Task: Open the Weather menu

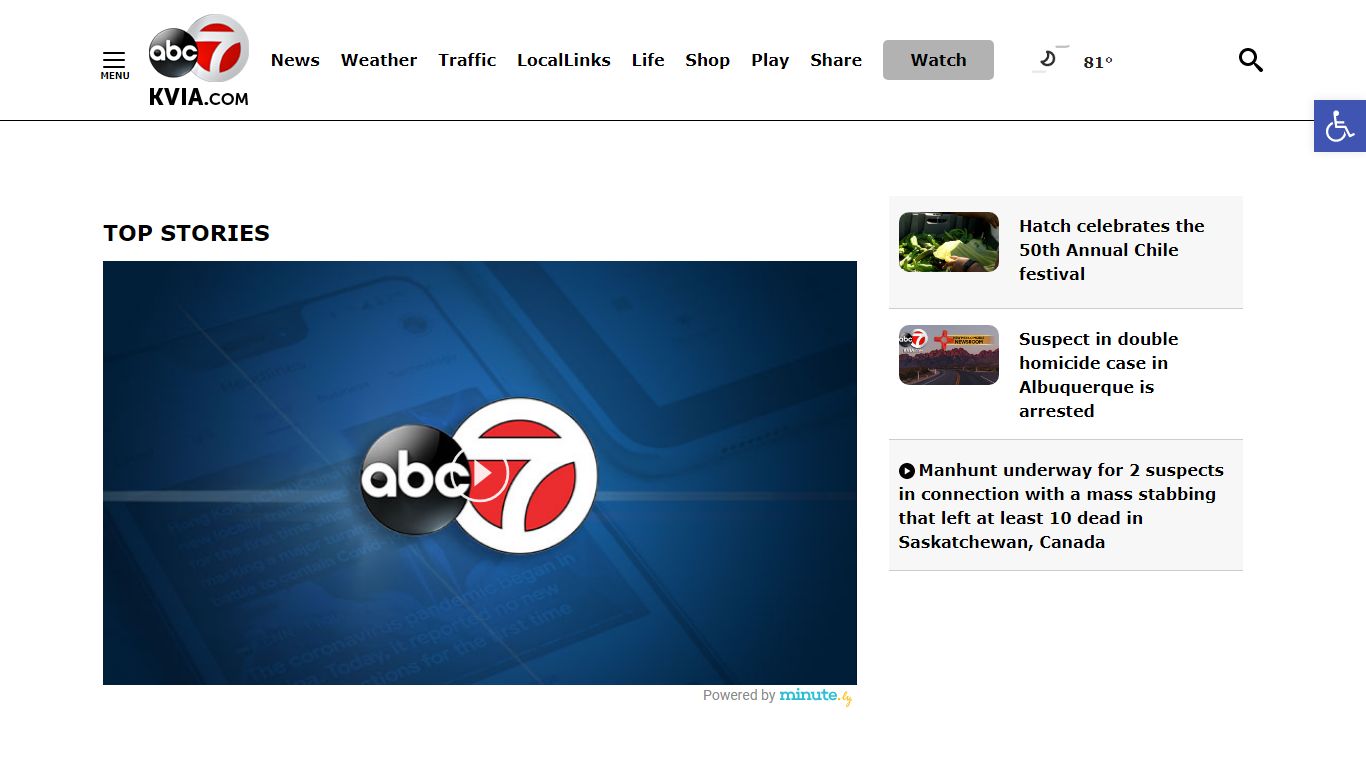Action: (x=379, y=60)
